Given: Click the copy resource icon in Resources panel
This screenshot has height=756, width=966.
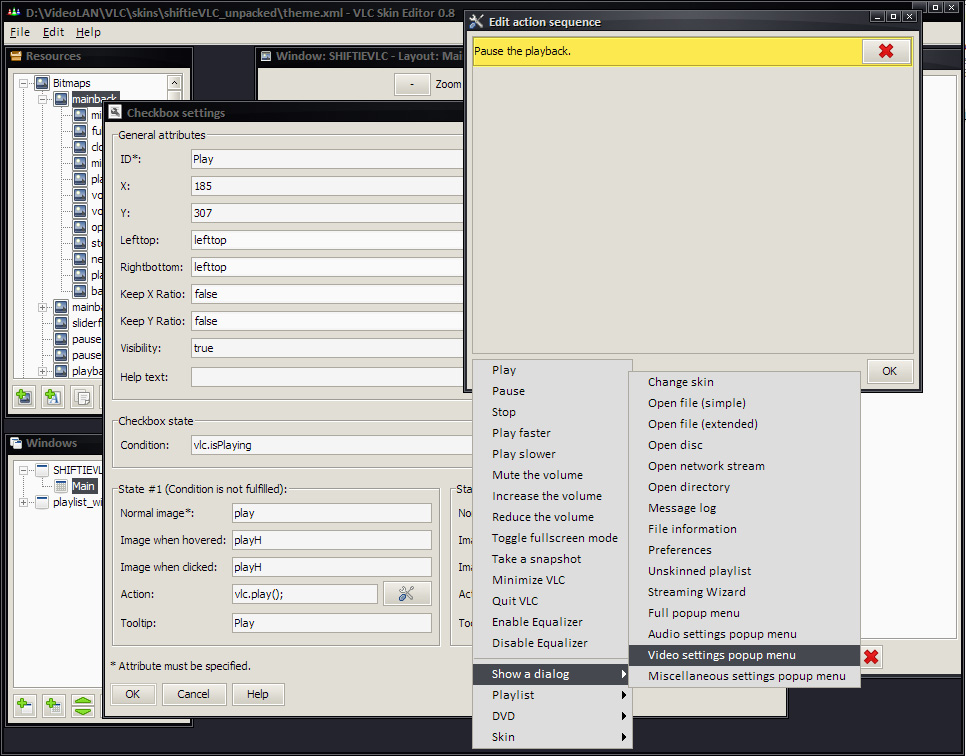Looking at the screenshot, I should 82,397.
